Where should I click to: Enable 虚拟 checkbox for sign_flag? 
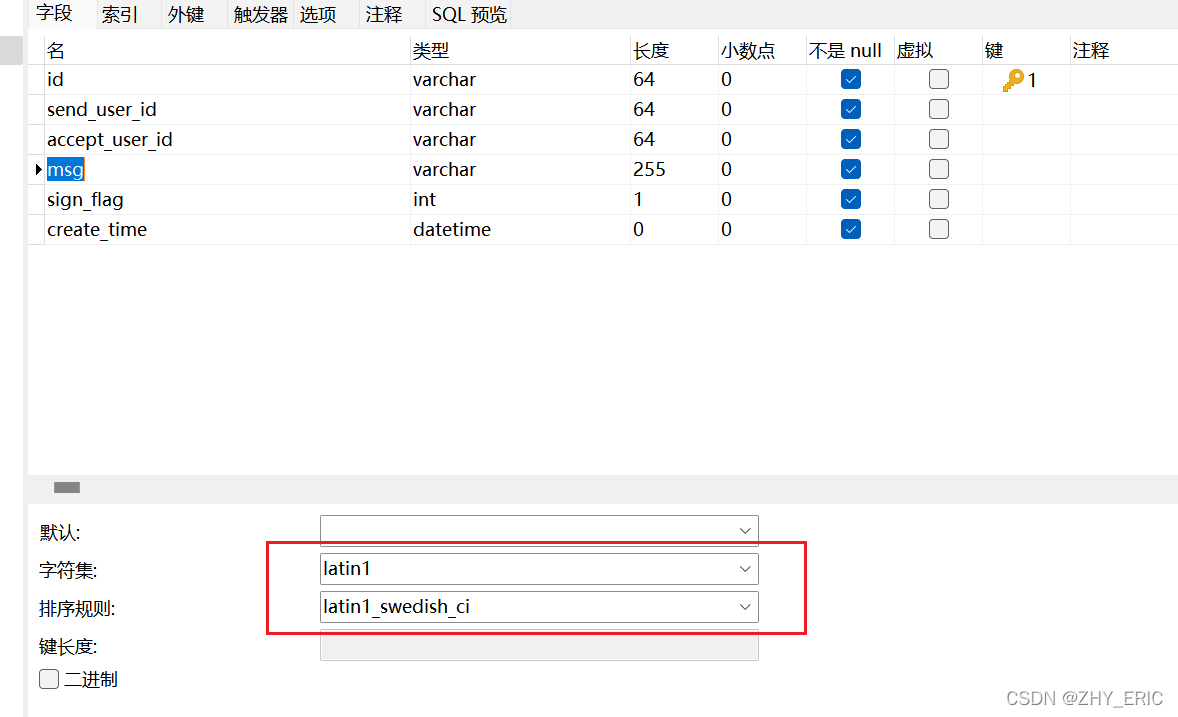tap(938, 199)
